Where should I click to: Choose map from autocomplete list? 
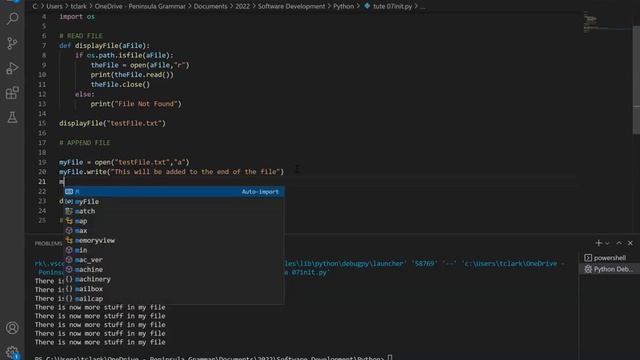174,221
